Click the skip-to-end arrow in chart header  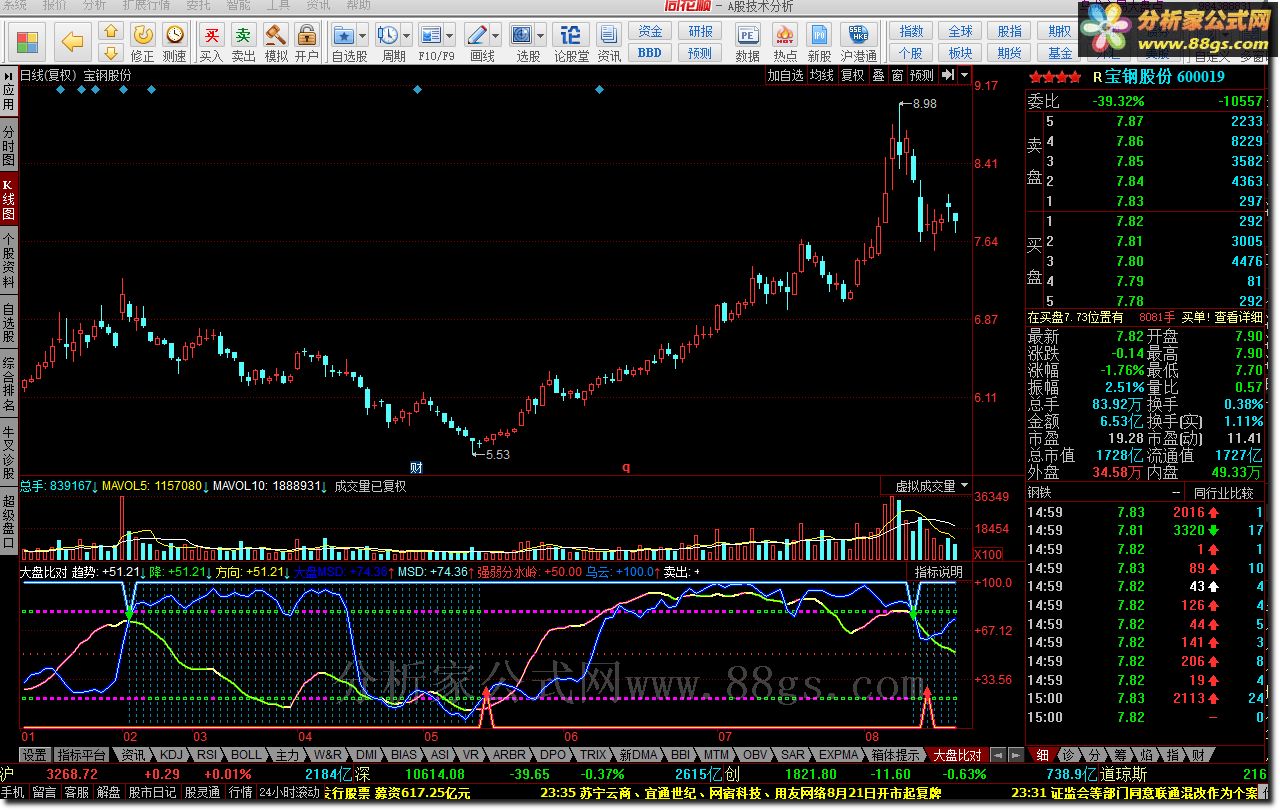coord(947,75)
